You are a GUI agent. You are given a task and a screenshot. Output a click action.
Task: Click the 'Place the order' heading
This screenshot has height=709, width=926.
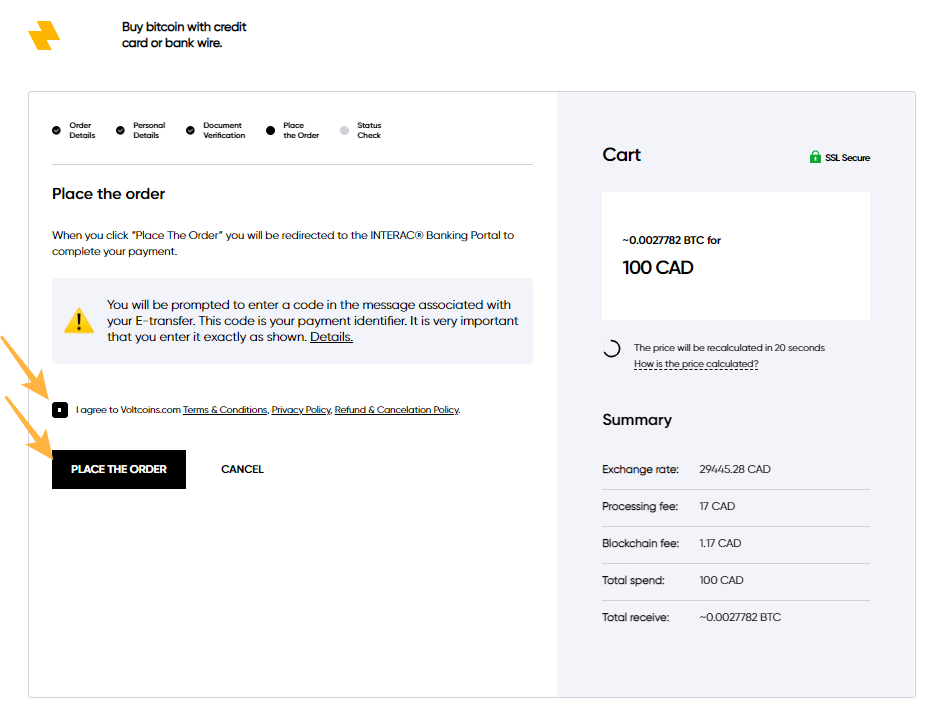click(x=108, y=194)
